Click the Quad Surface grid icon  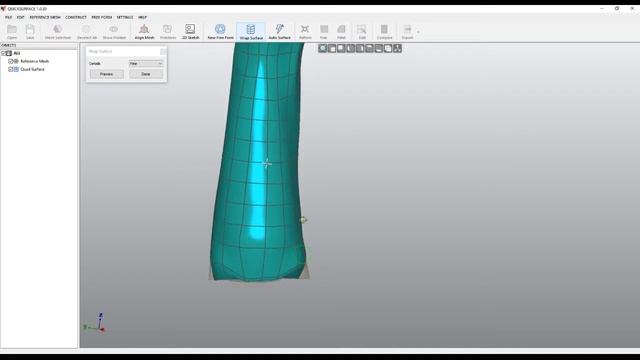pyautogui.click(x=16, y=69)
